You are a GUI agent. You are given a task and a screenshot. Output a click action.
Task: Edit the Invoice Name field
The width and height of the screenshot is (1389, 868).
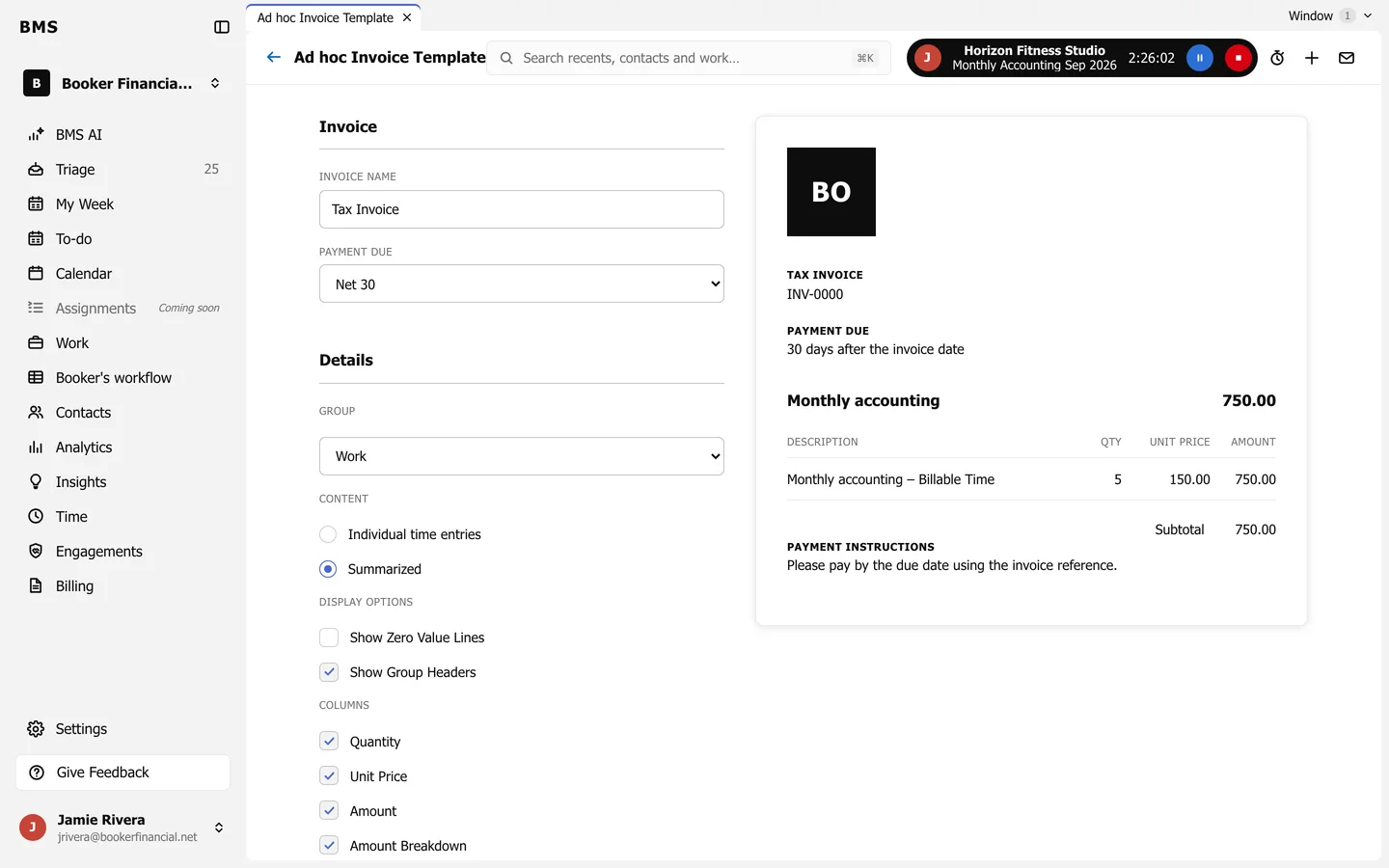pos(522,209)
